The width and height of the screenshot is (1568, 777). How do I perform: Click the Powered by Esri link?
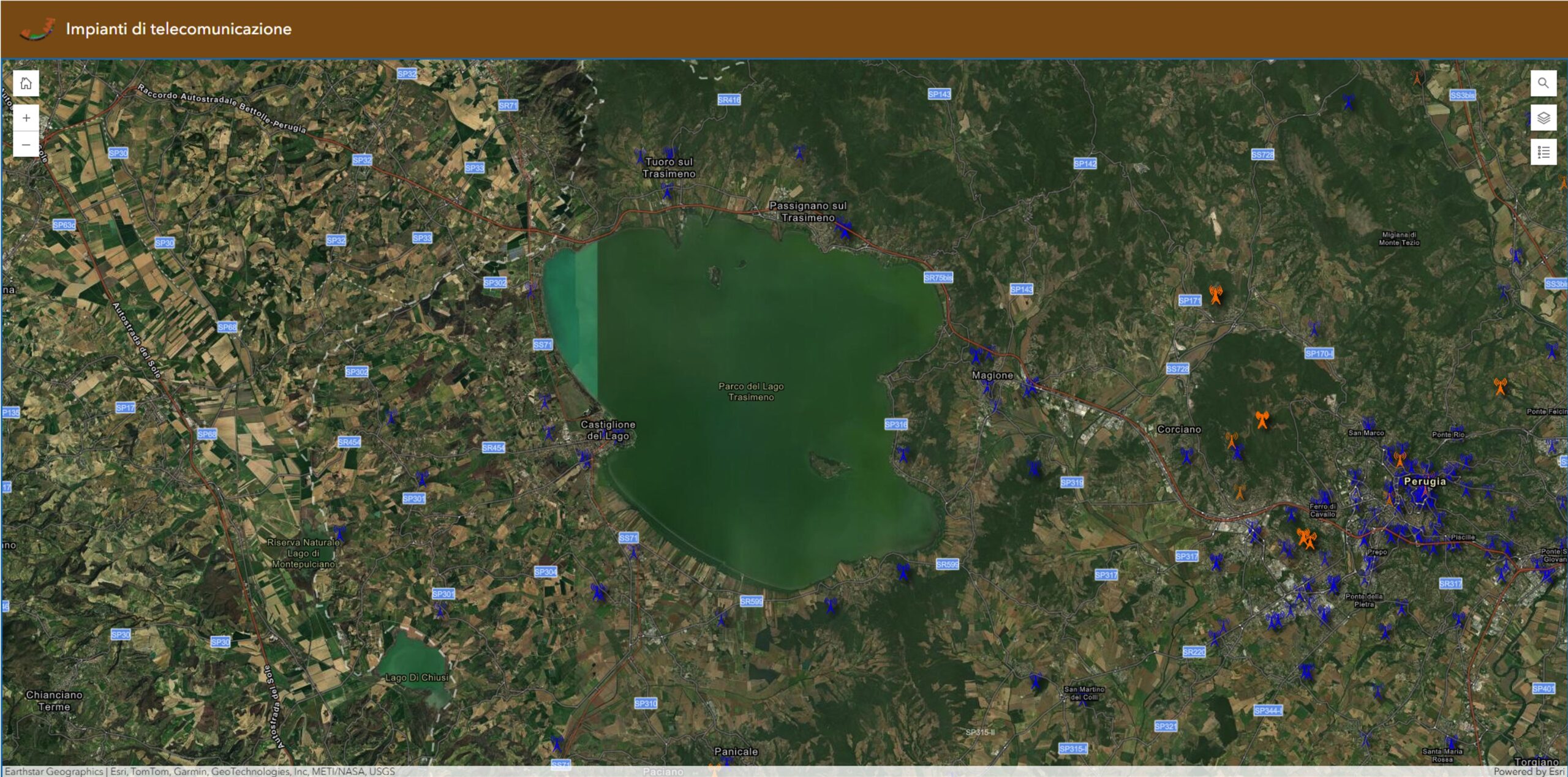pyautogui.click(x=1529, y=771)
